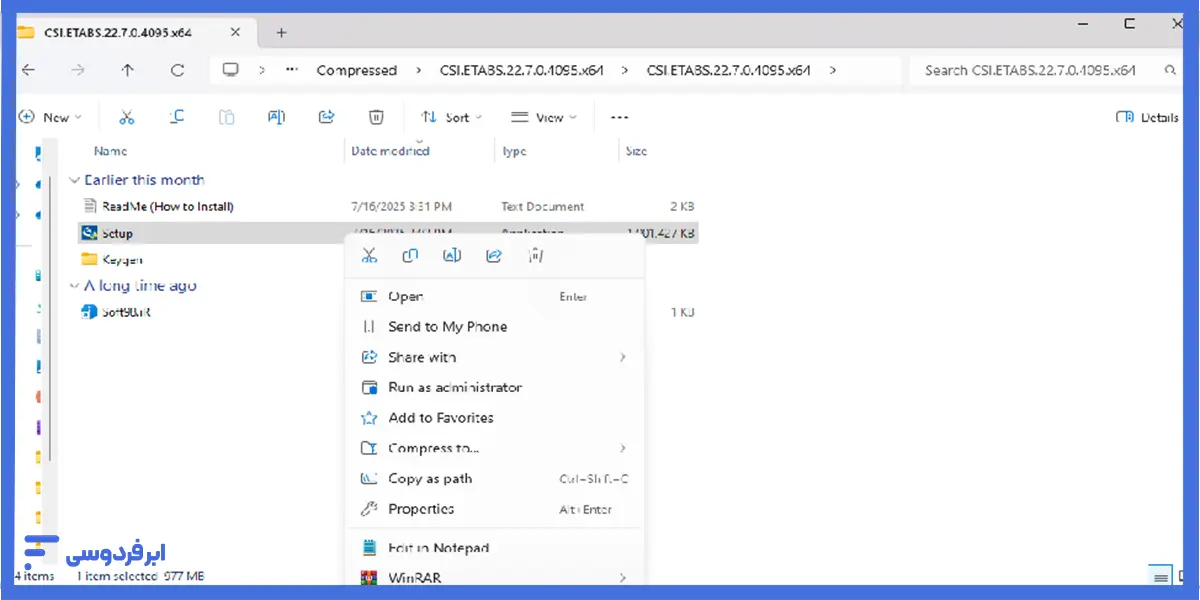This screenshot has width=1200, height=600.
Task: Expand the chevron after the monitor icon
Action: point(262,70)
